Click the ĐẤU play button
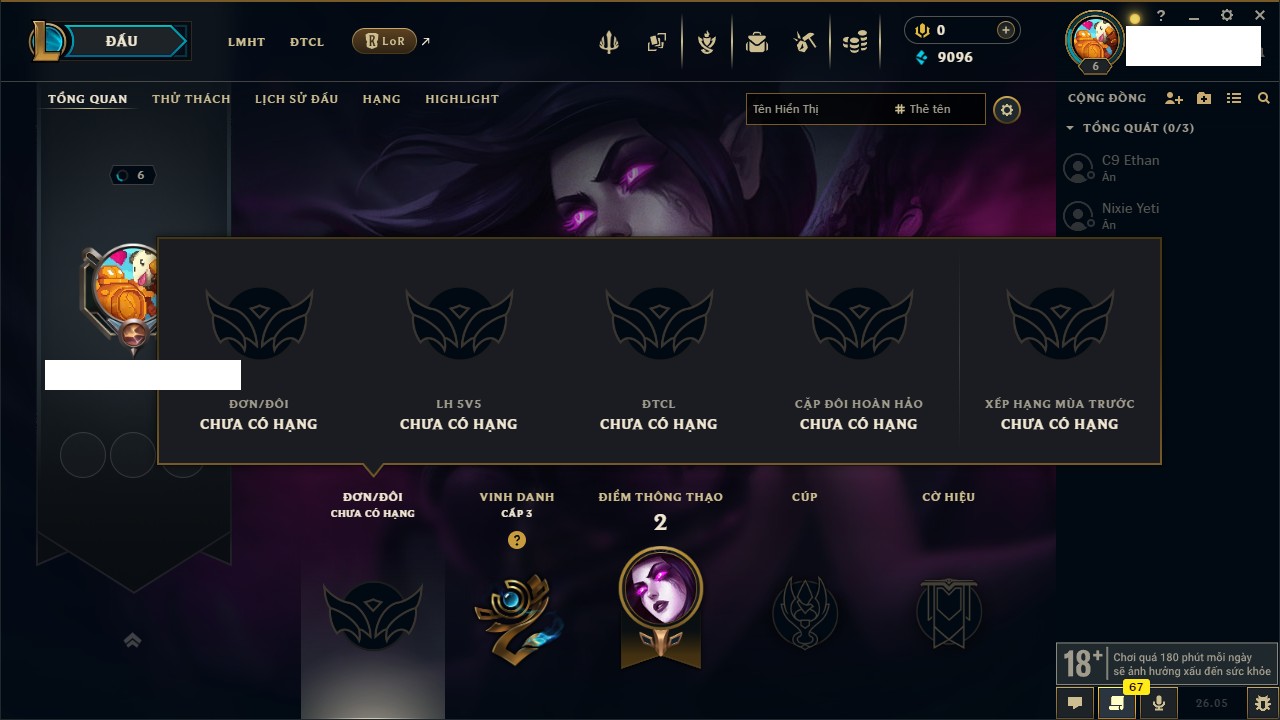The height and width of the screenshot is (720, 1280). point(122,41)
